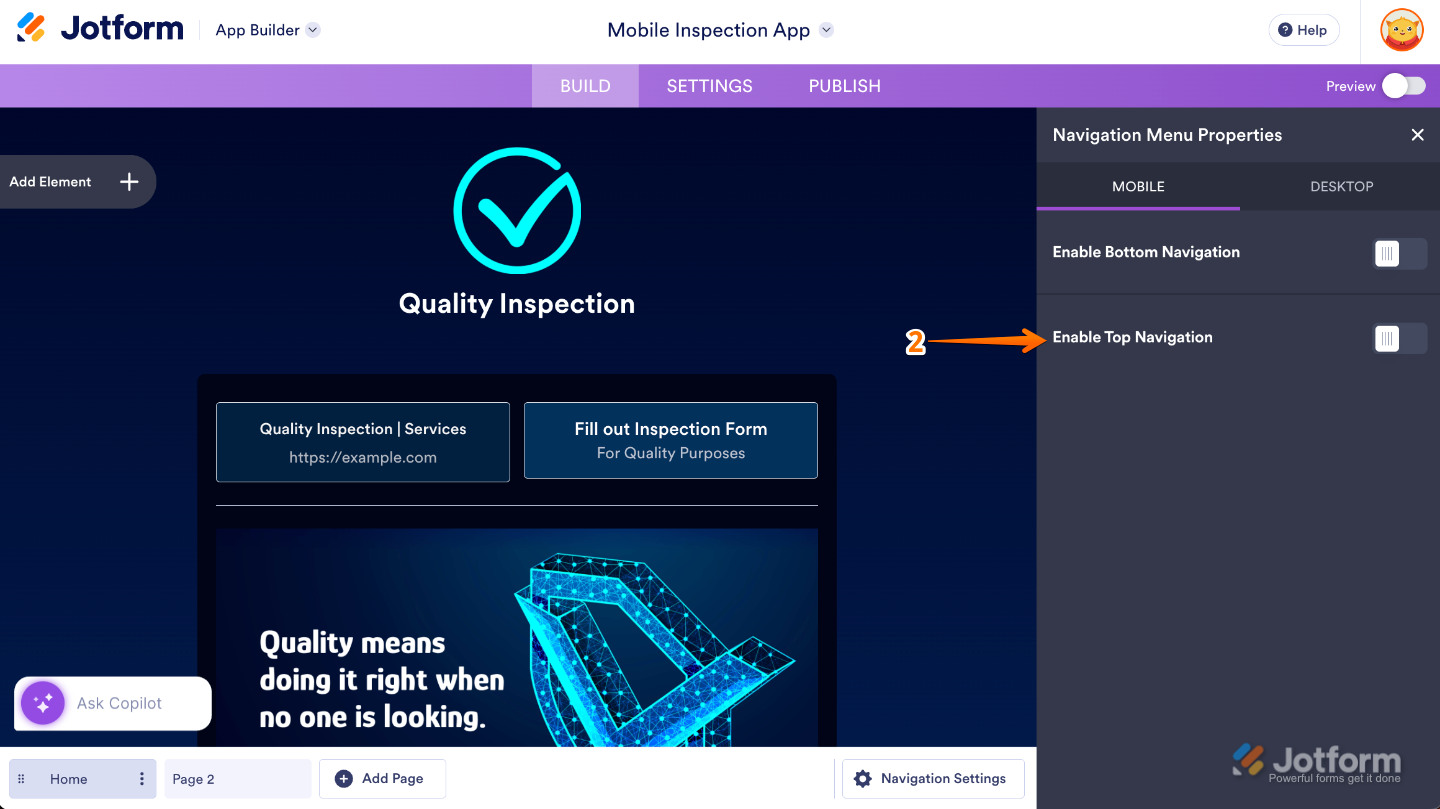Expand the App Builder dropdown
Screen dimensions: 1440x809
pyautogui.click(x=313, y=30)
